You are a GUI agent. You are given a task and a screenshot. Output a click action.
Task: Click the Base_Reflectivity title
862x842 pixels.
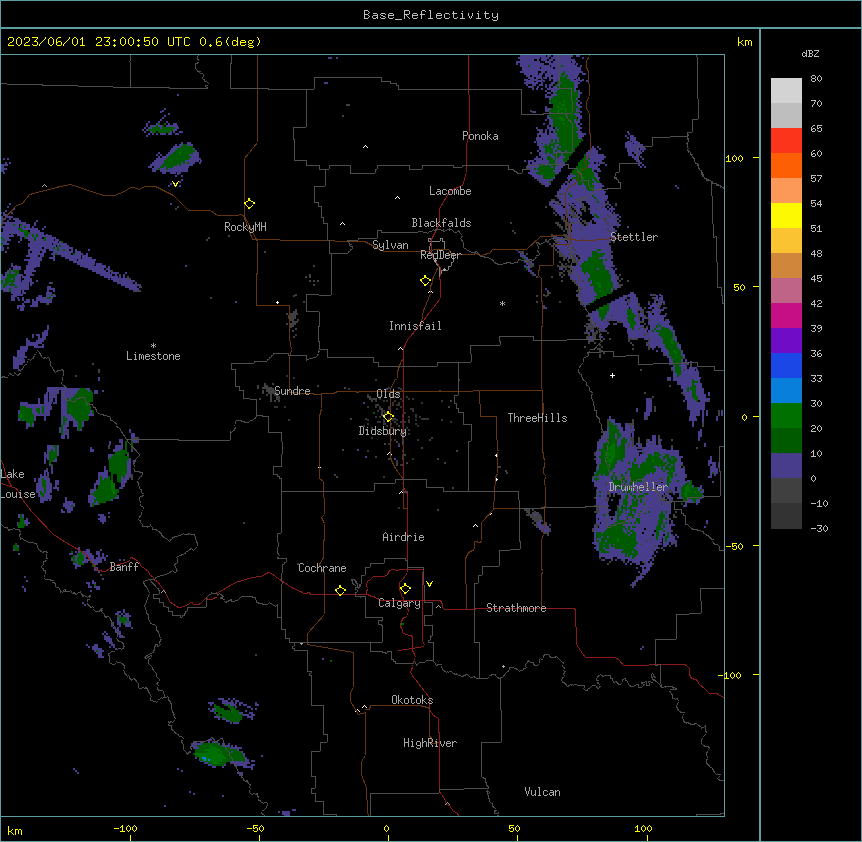click(x=431, y=15)
